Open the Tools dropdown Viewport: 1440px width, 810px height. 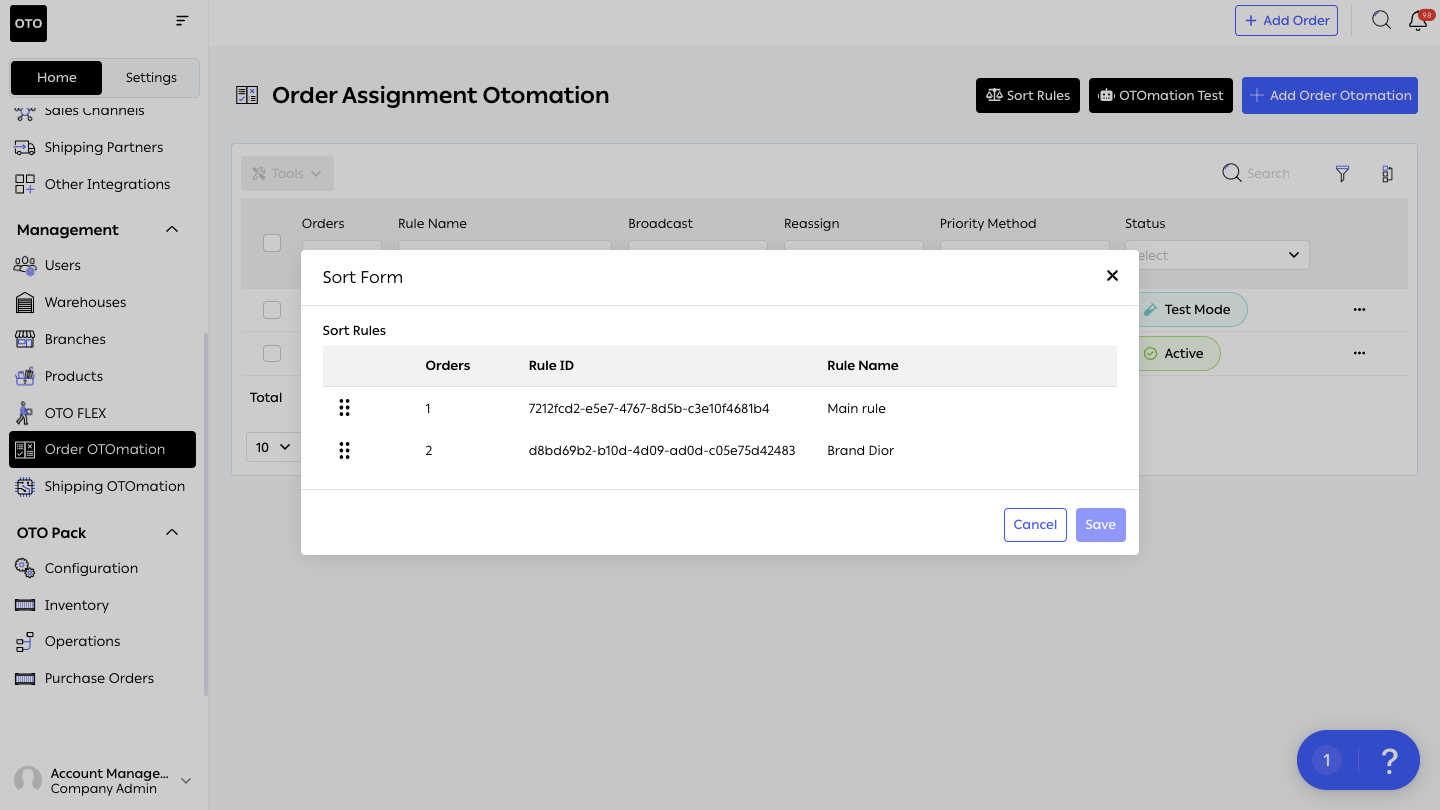click(x=288, y=173)
